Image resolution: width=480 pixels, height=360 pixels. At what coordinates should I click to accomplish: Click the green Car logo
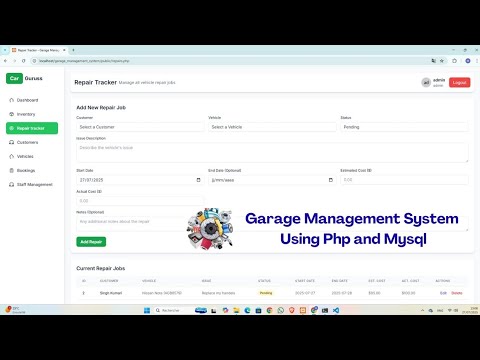point(14,78)
